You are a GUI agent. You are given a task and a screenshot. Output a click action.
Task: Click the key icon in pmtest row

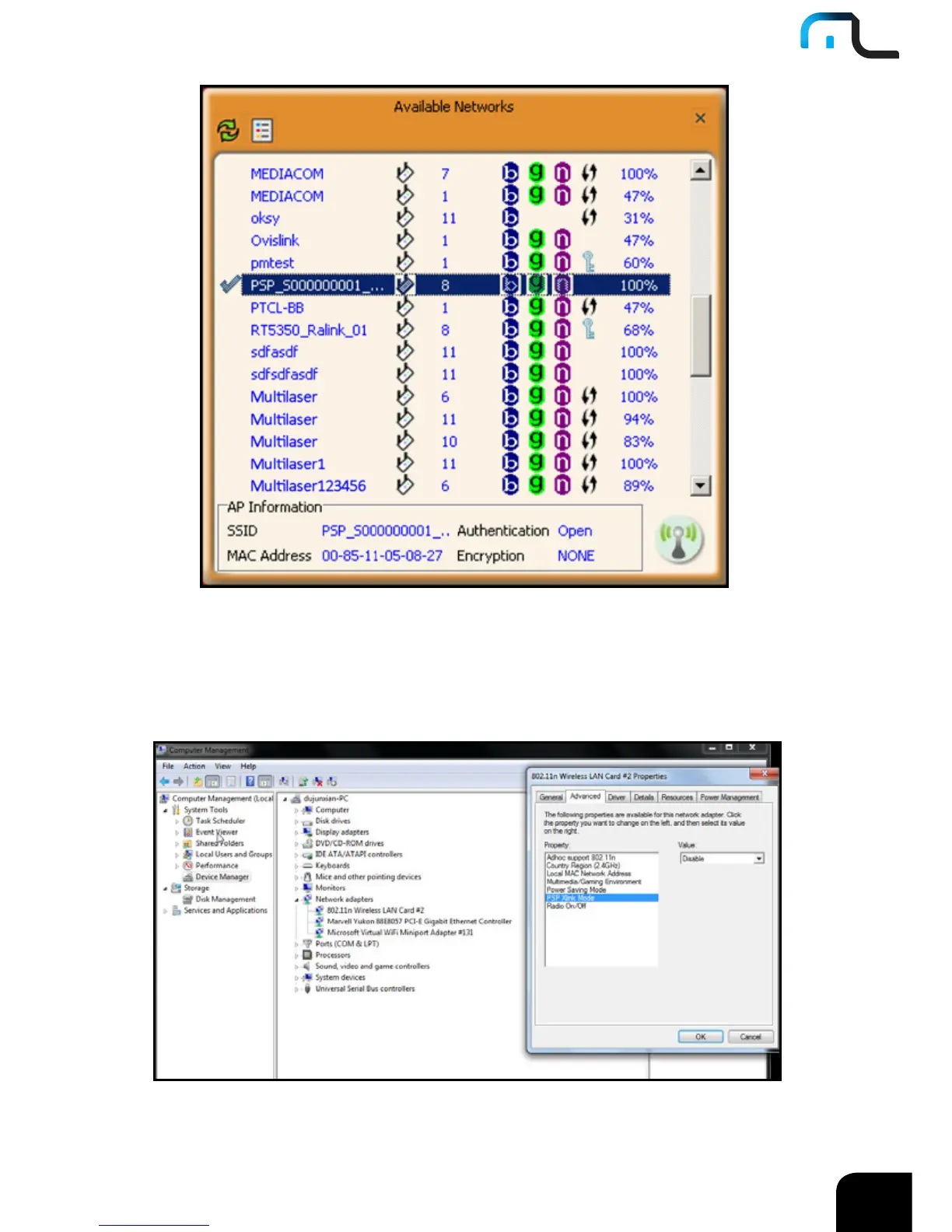(589, 263)
